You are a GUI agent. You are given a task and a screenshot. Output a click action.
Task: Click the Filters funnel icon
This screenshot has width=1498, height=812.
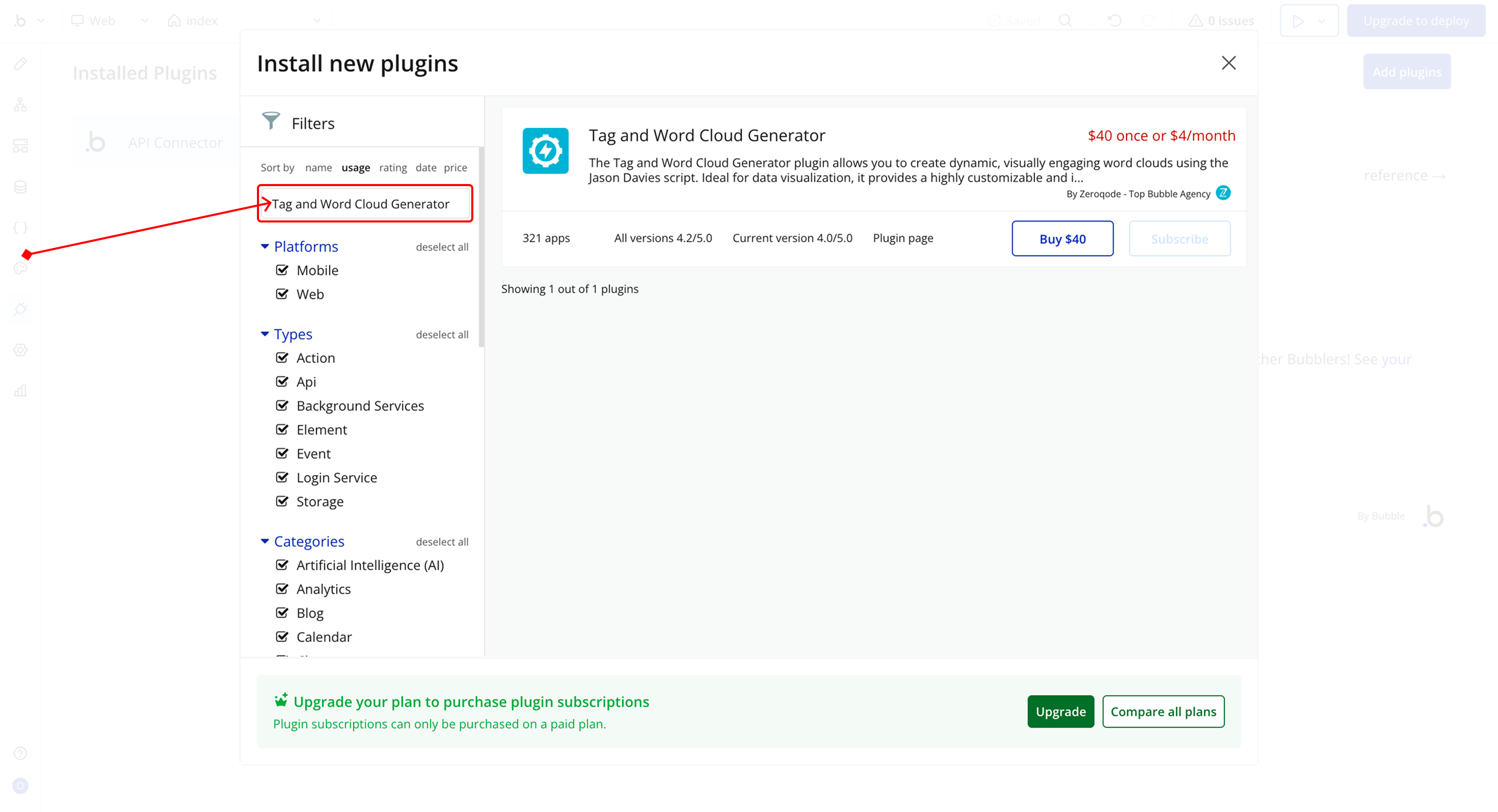(x=271, y=121)
